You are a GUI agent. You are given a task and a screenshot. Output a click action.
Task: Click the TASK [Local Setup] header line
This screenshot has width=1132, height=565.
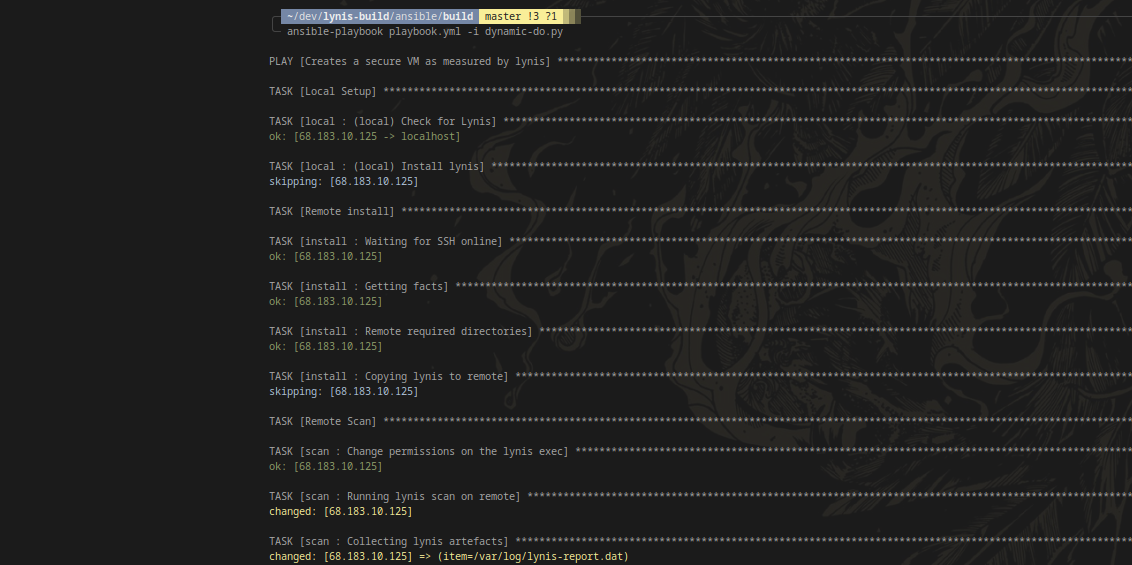tap(323, 92)
